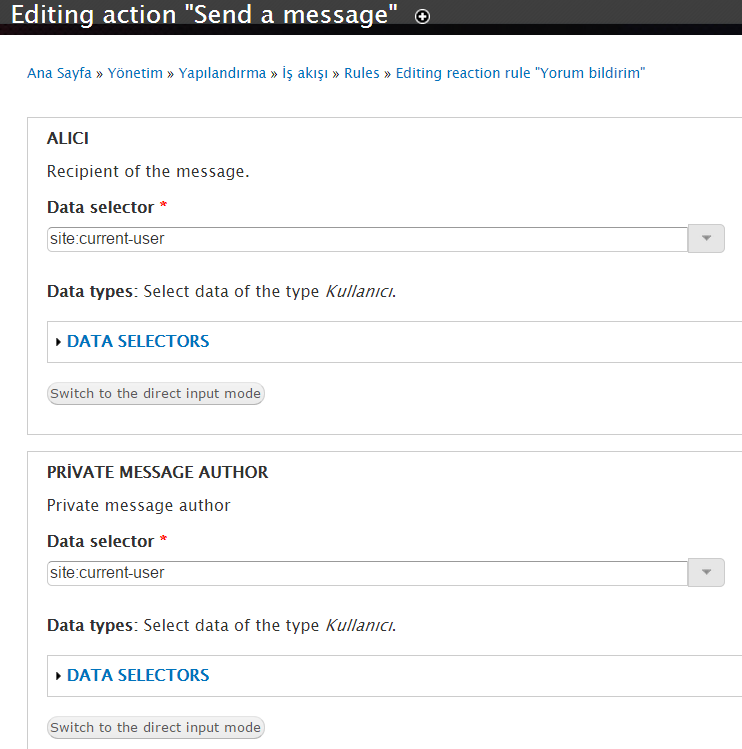The height and width of the screenshot is (749, 742).
Task: Click the "Data selector" label under Private message author
Action: click(100, 541)
